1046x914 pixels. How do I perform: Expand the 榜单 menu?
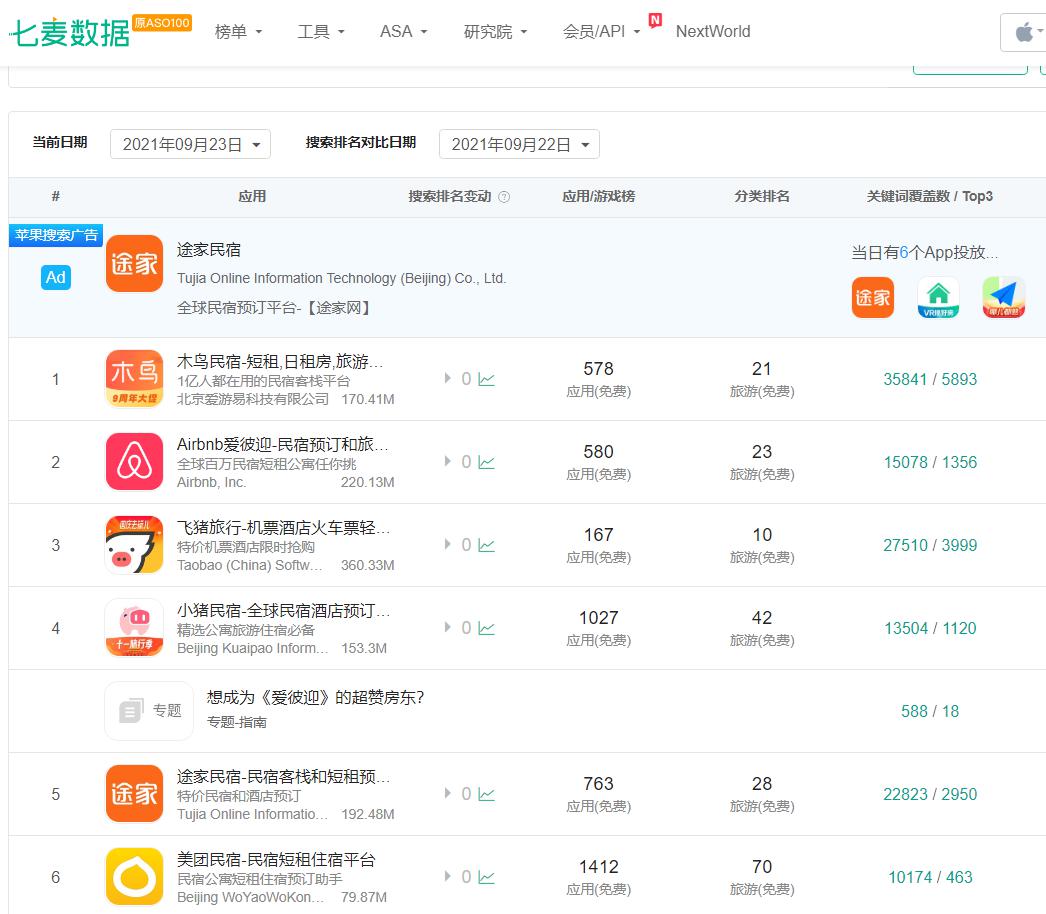pos(238,31)
